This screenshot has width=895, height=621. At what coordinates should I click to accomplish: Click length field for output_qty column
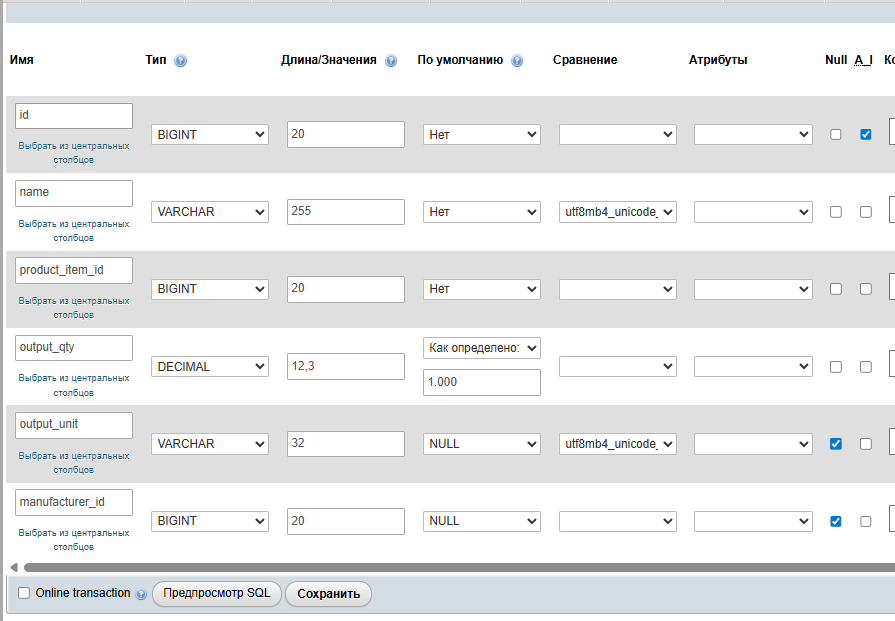345,367
